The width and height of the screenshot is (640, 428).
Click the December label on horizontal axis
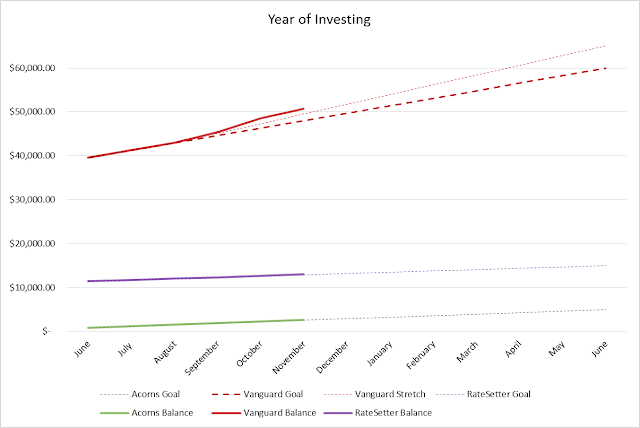click(332, 357)
